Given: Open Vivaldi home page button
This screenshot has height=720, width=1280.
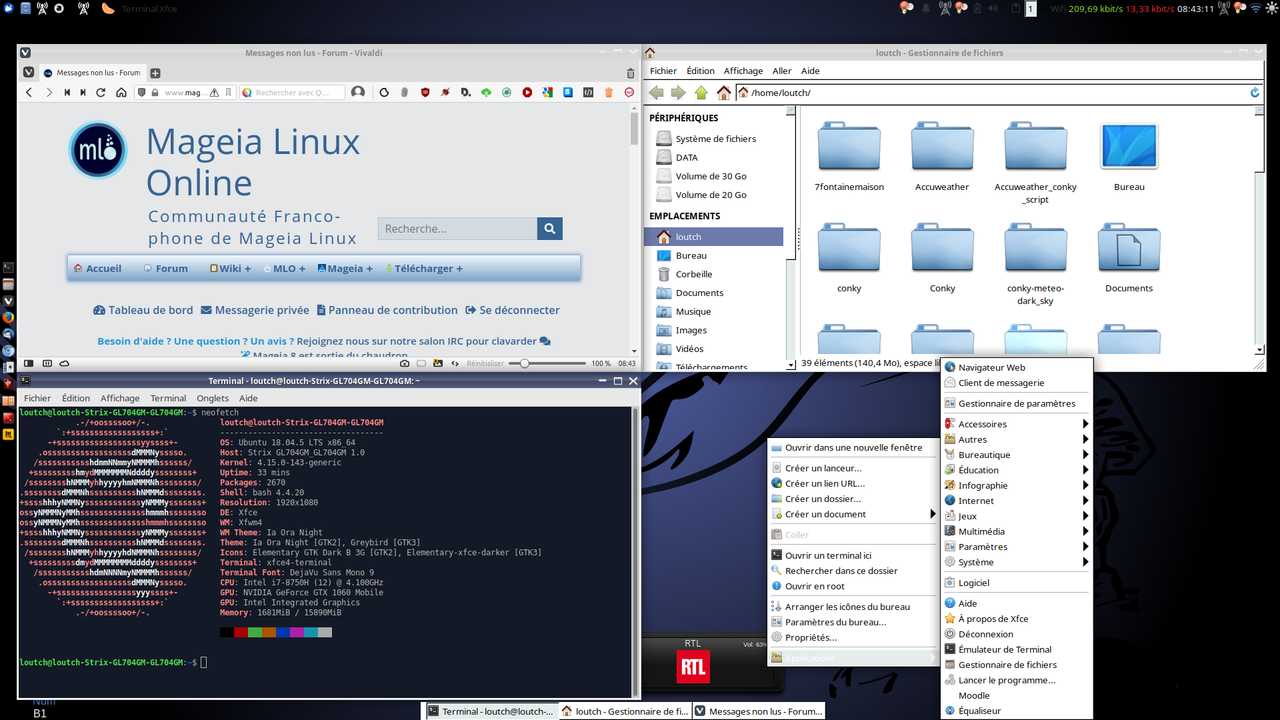Looking at the screenshot, I should [121, 92].
